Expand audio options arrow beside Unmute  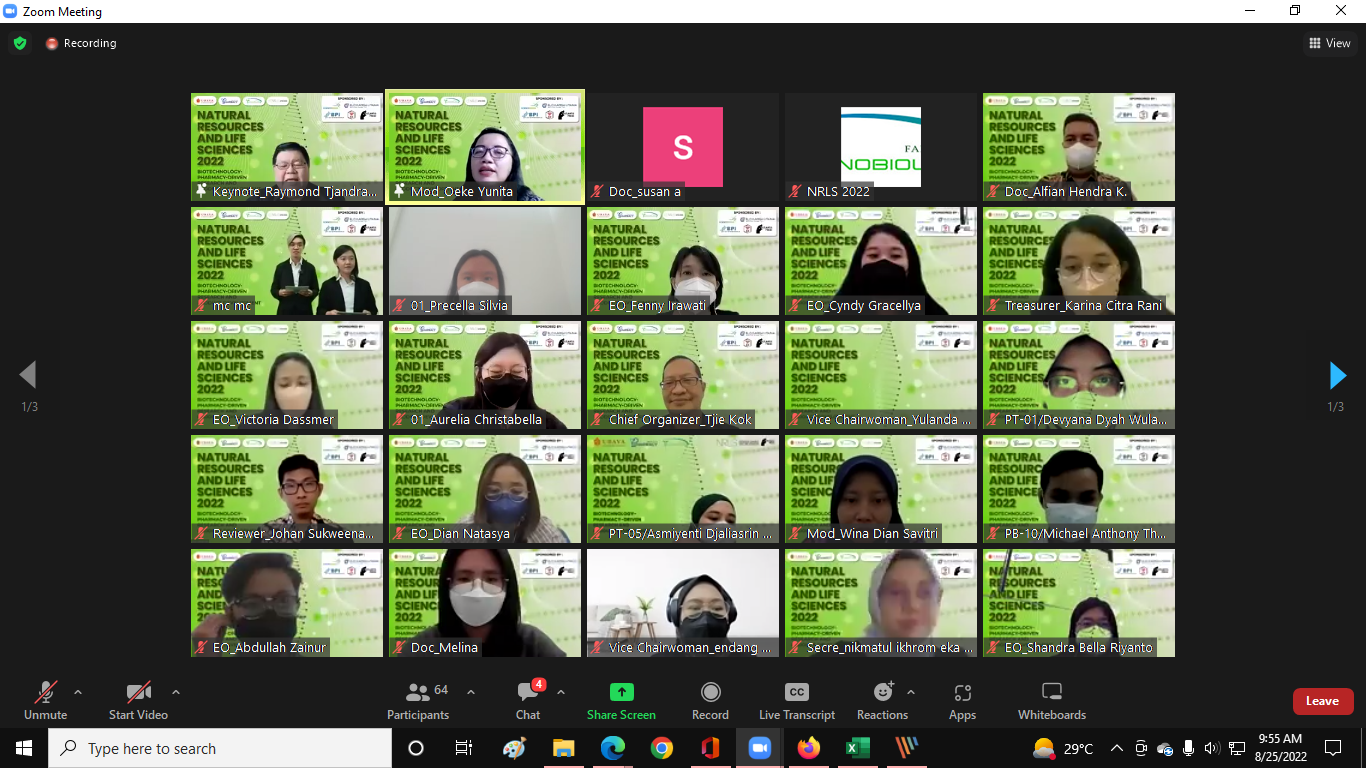point(78,692)
